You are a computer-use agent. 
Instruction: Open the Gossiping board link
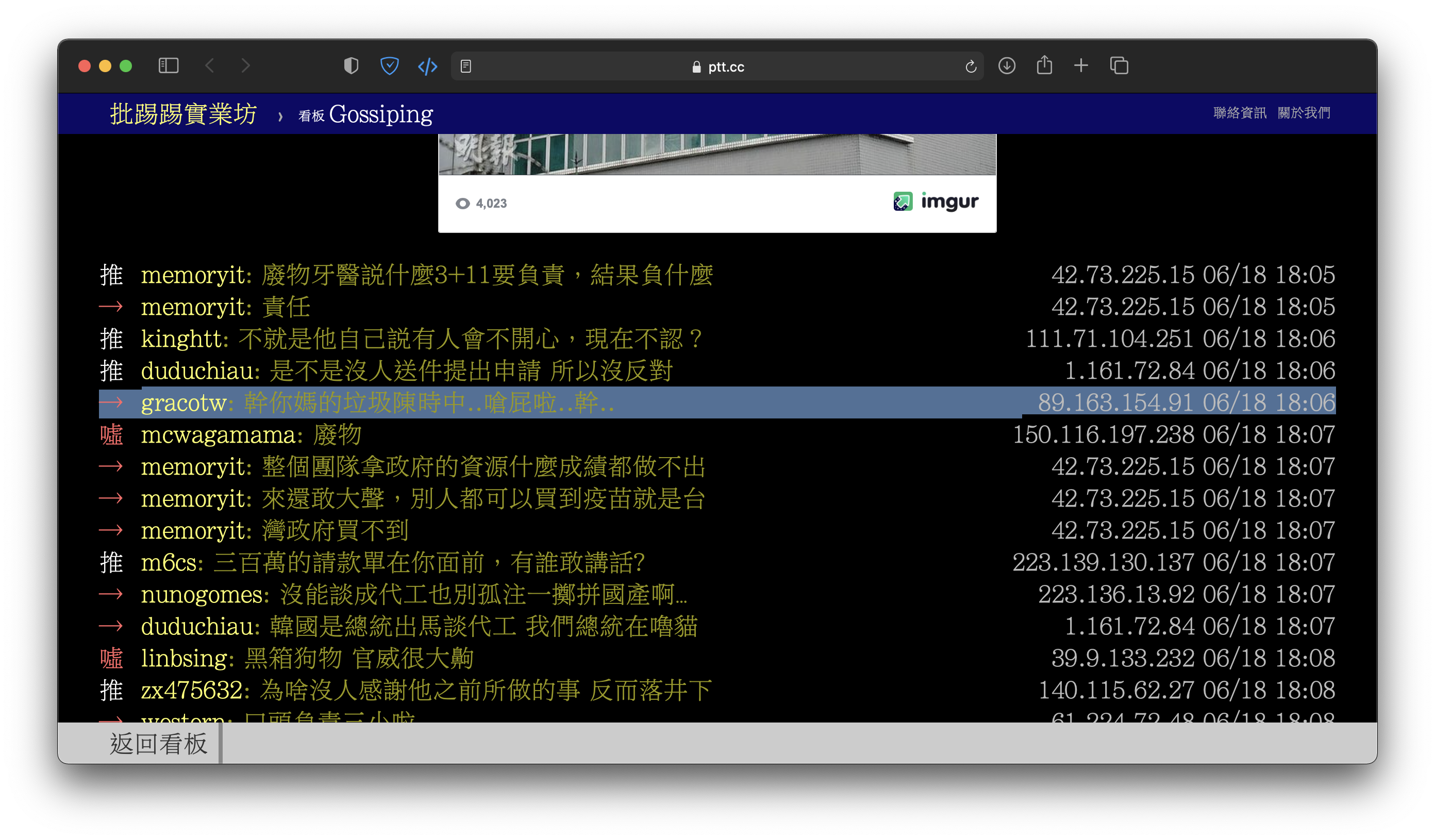[x=380, y=114]
